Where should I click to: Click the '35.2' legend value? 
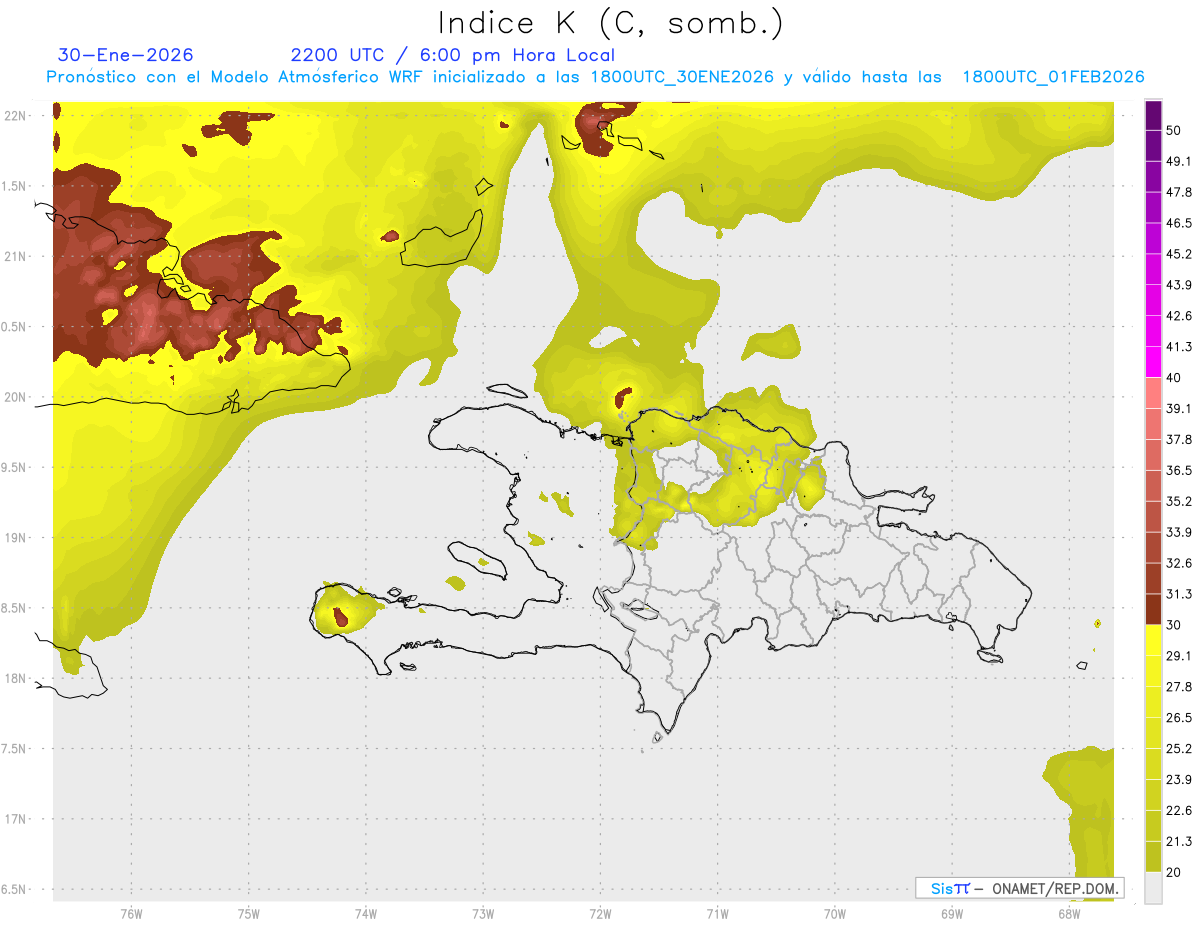[1179, 501]
